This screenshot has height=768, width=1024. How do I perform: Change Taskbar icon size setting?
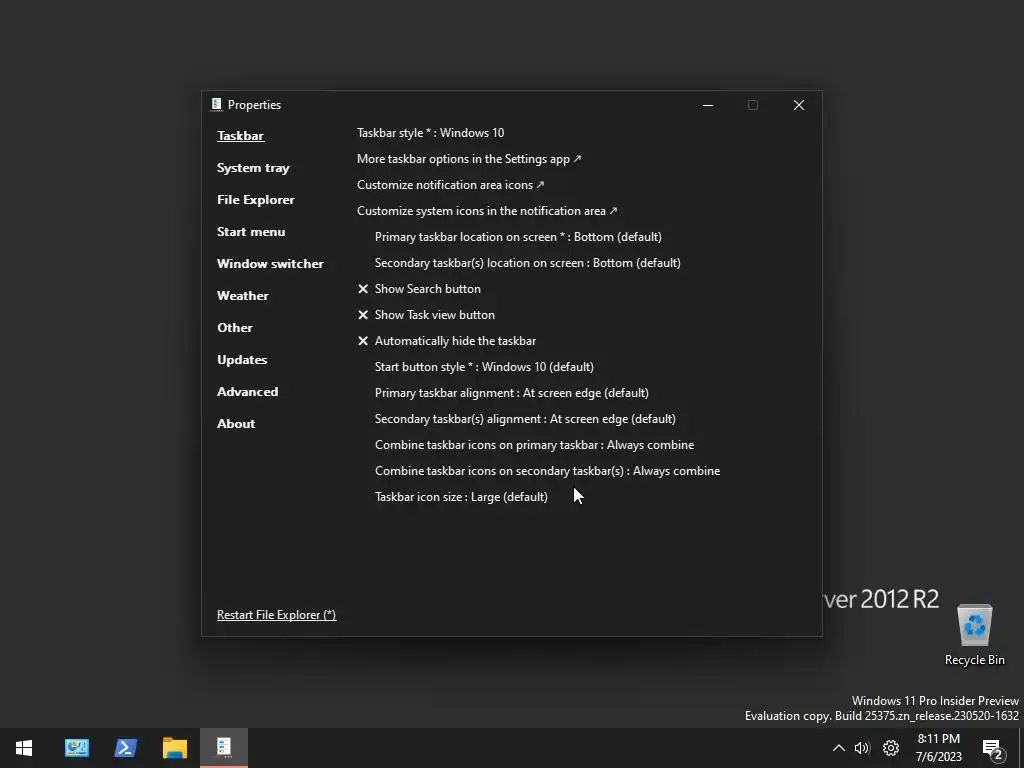point(461,497)
